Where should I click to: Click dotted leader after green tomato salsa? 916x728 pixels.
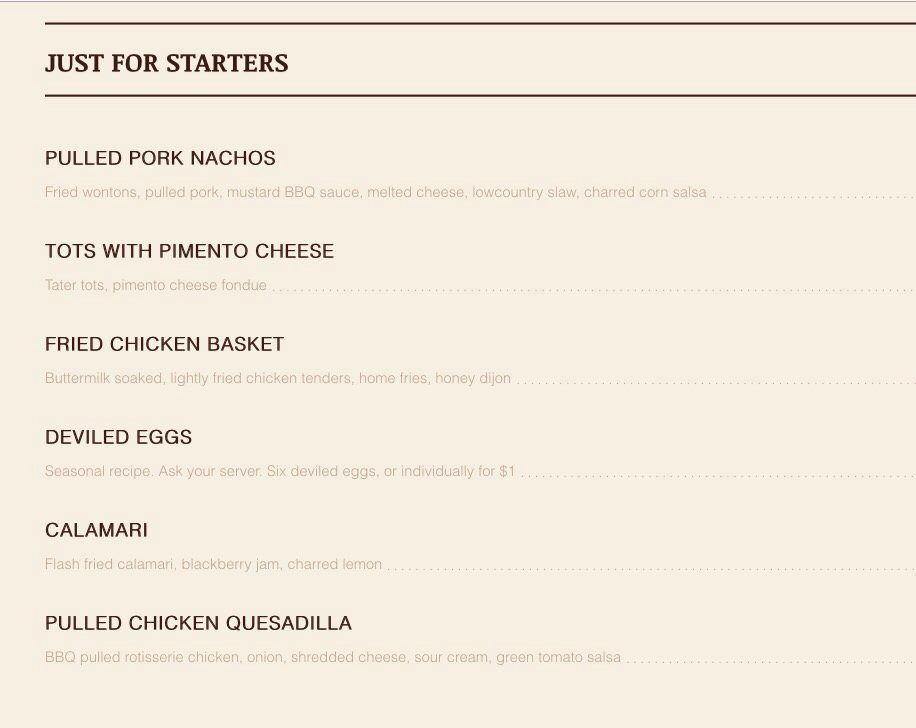[x=770, y=660]
